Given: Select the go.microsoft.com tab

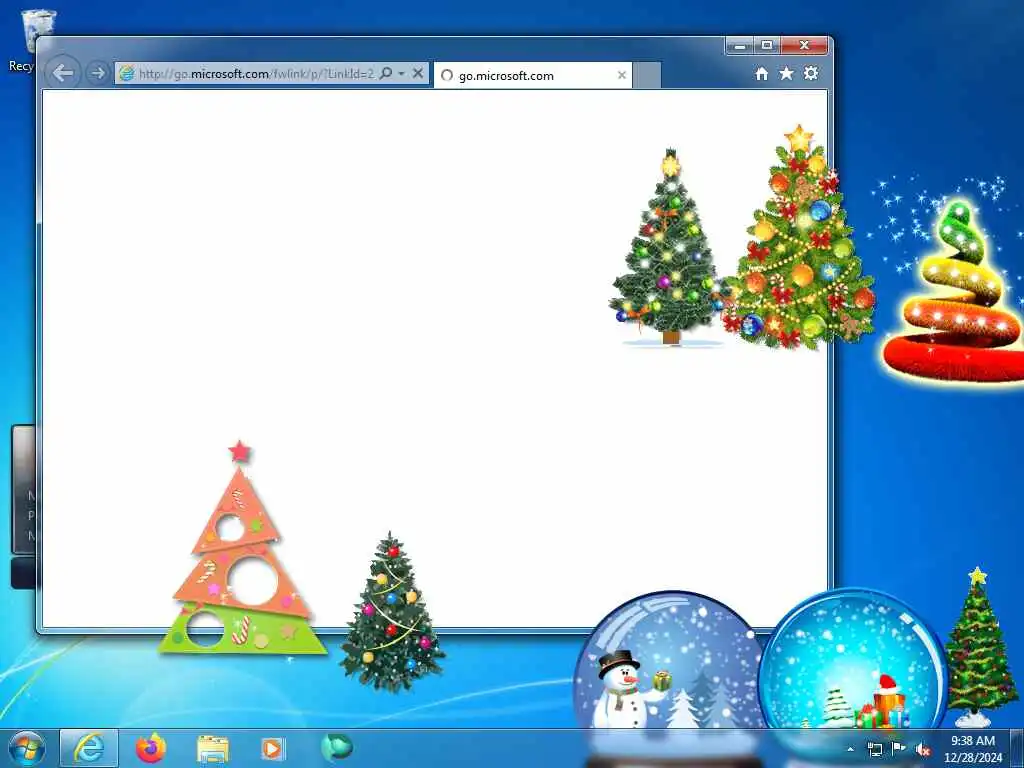Looking at the screenshot, I should point(534,75).
